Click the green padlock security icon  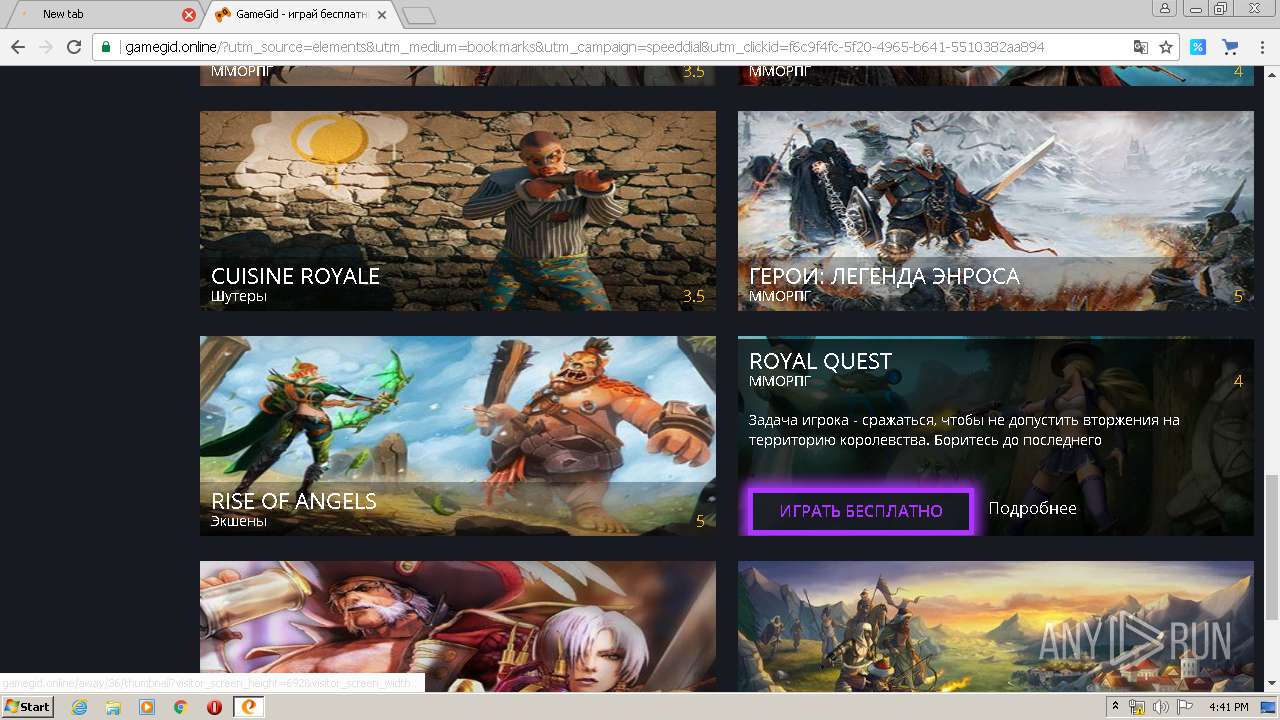(x=106, y=47)
